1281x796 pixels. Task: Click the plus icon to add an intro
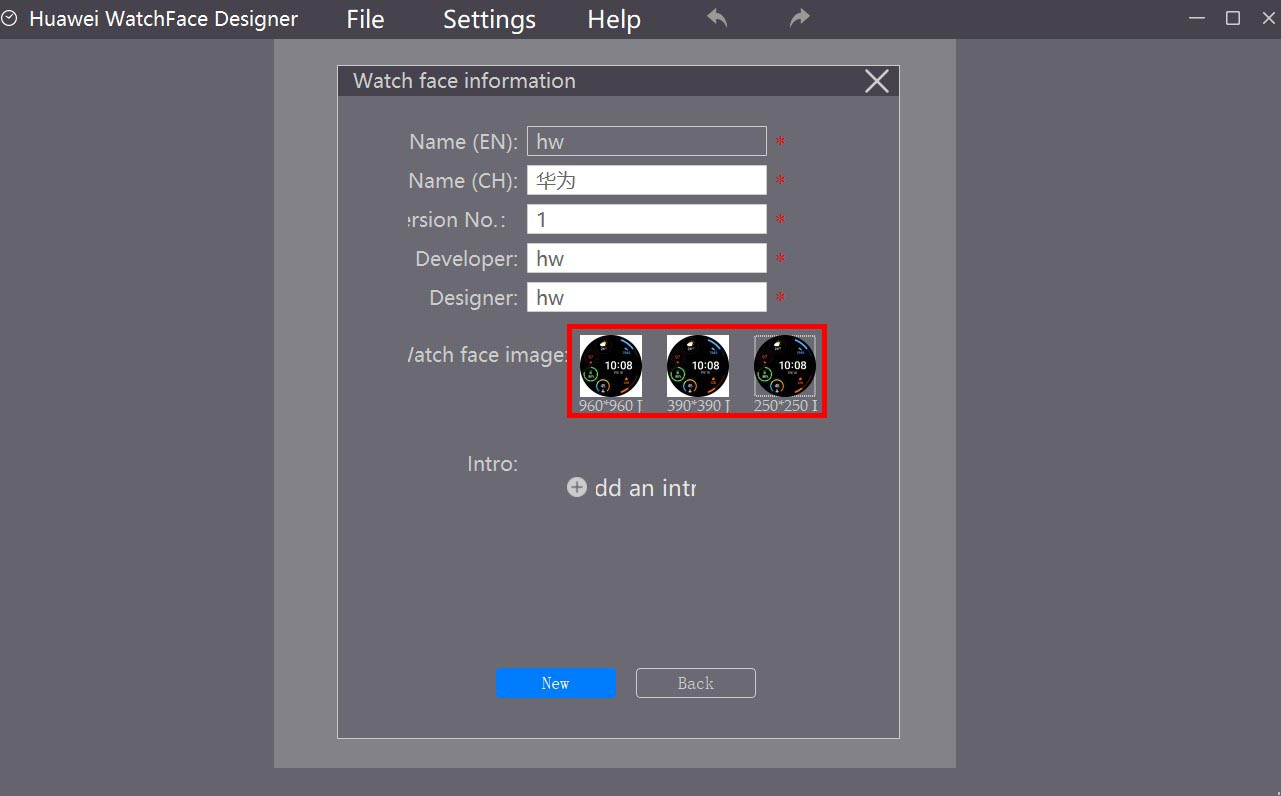[577, 487]
